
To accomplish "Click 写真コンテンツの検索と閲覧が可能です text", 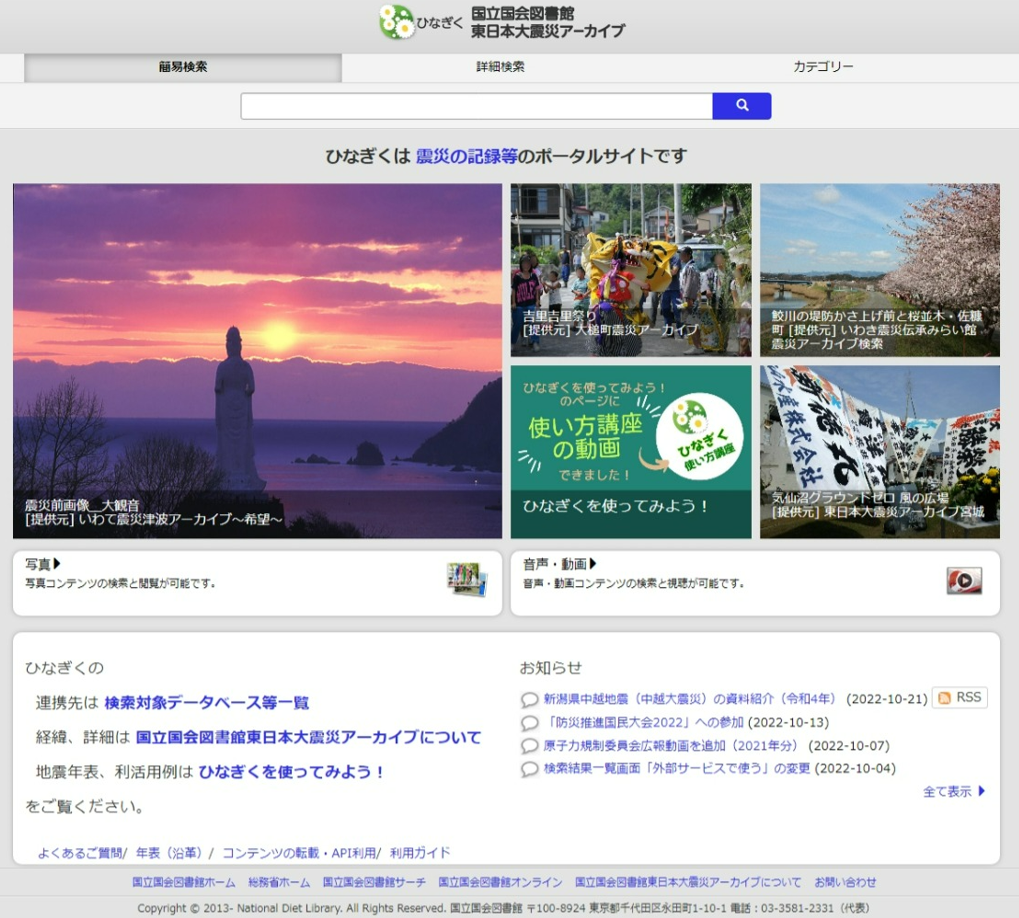I will point(120,583).
